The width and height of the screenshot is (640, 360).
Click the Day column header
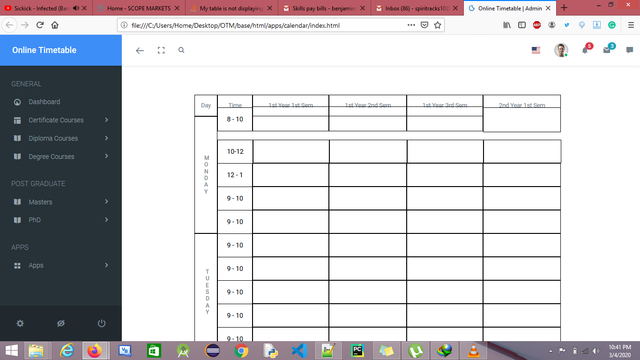206,105
